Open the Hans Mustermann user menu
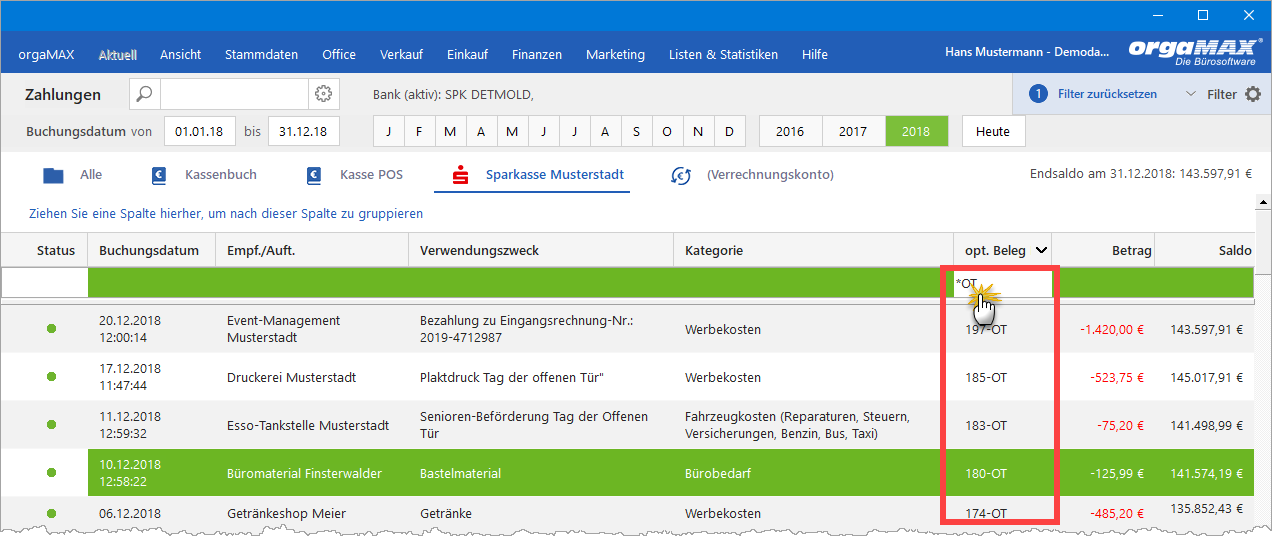Screen dimensions: 1272x536 pyautogui.click(x=1025, y=54)
